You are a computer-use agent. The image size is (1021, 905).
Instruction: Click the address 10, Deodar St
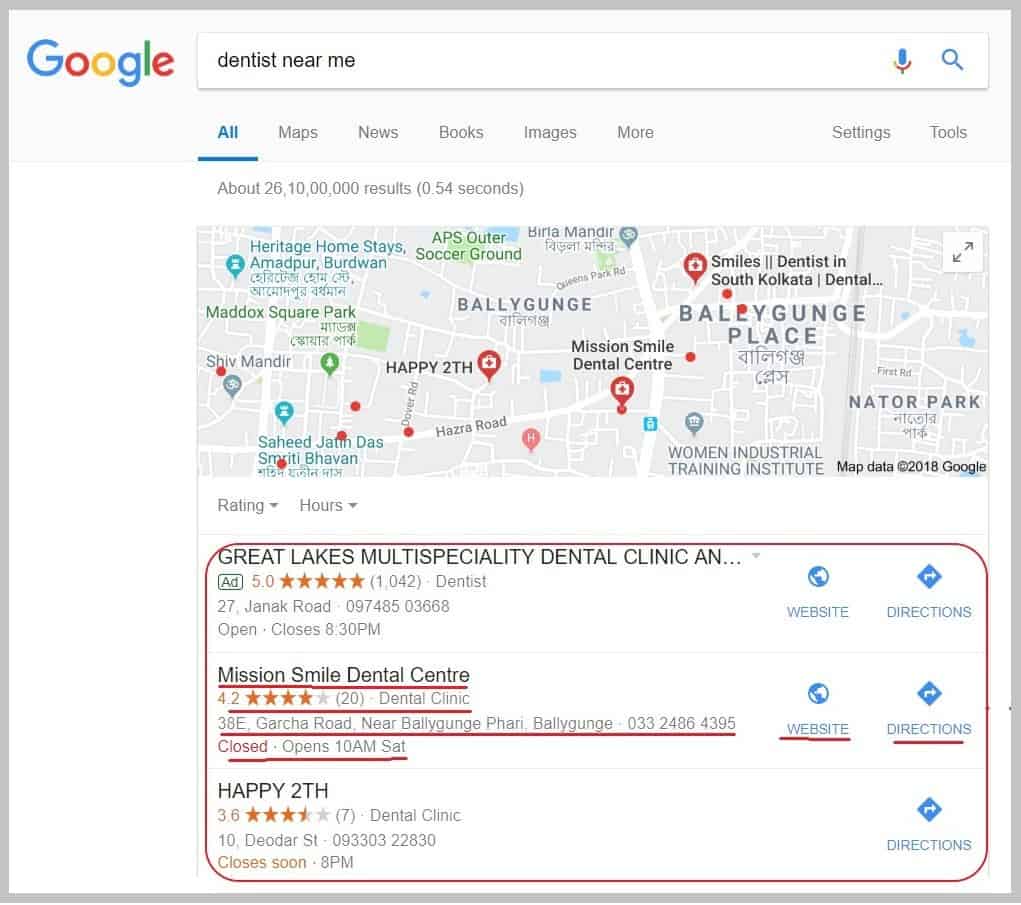coord(267,840)
